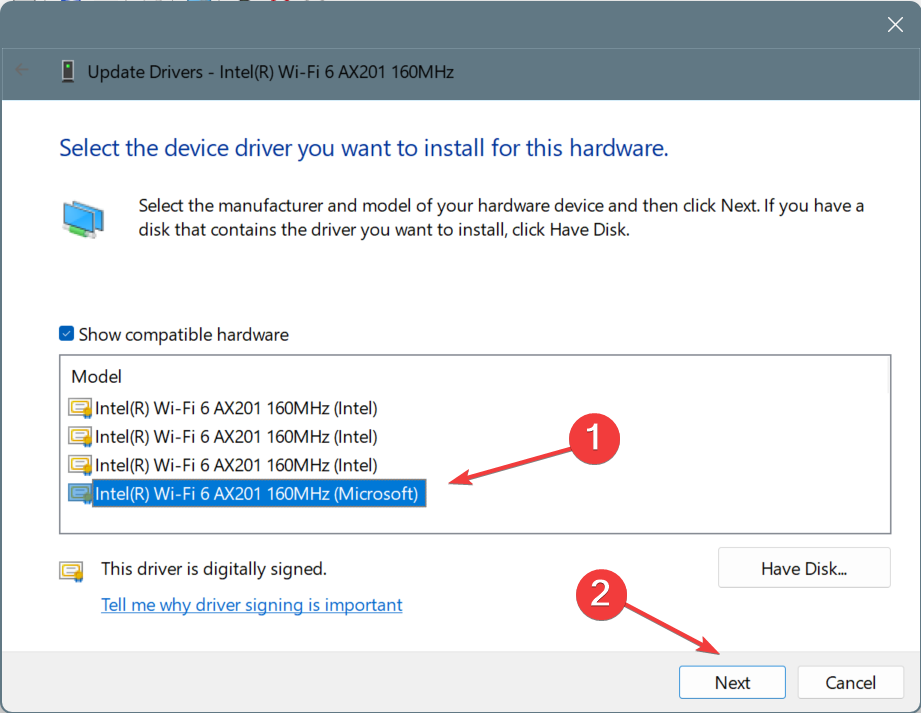Click the Cancel button
921x713 pixels.
850,682
